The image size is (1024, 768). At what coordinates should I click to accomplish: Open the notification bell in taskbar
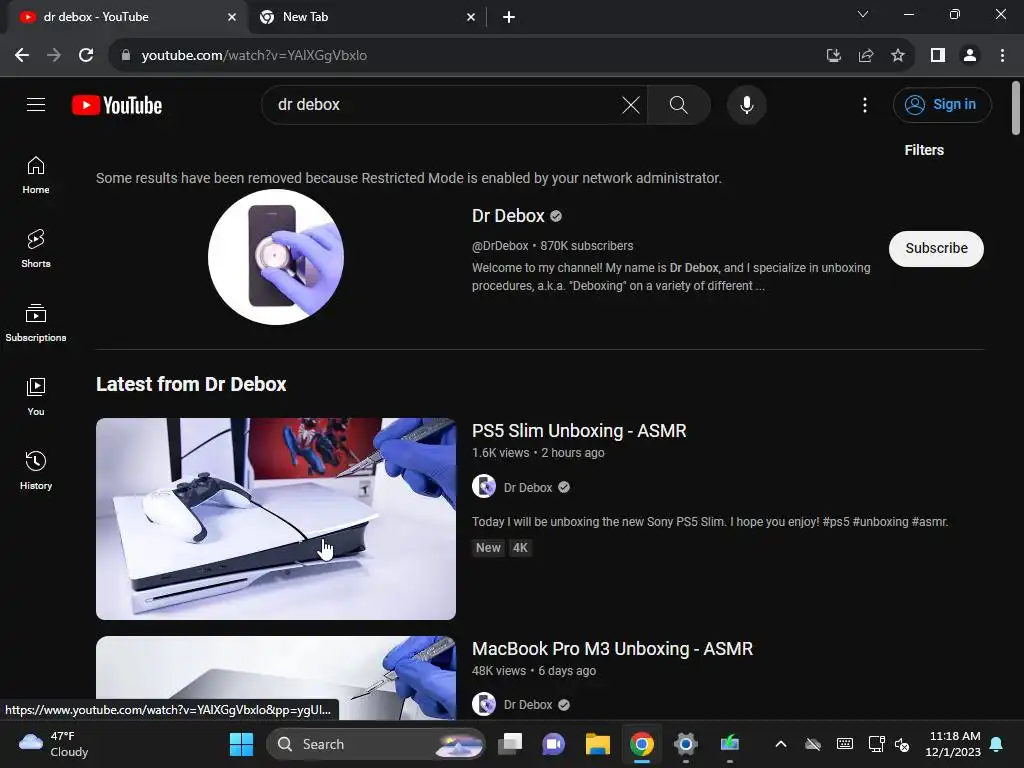coord(997,744)
